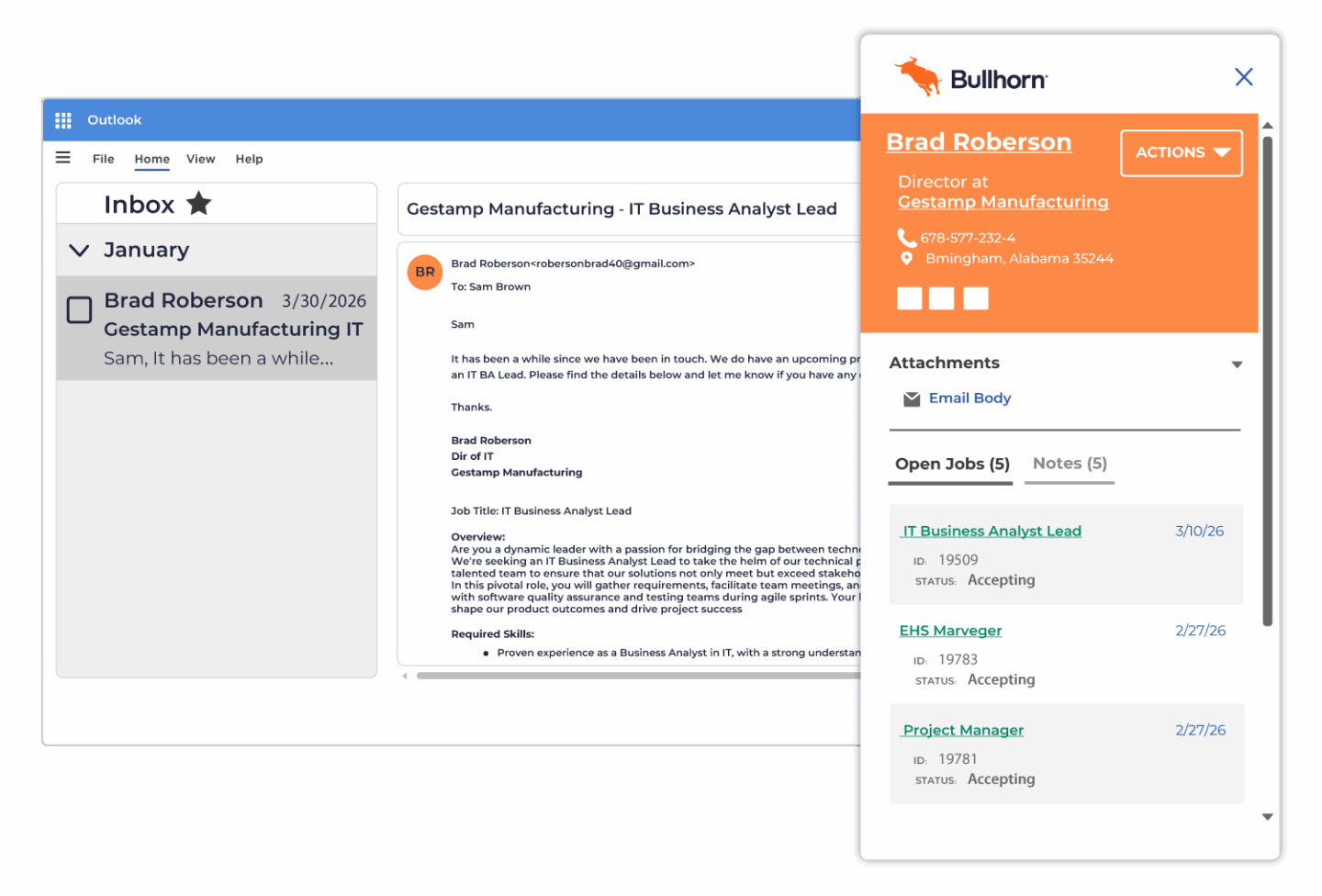The height and width of the screenshot is (896, 1322).
Task: Open the Brad Roberson contact link
Action: (x=979, y=142)
